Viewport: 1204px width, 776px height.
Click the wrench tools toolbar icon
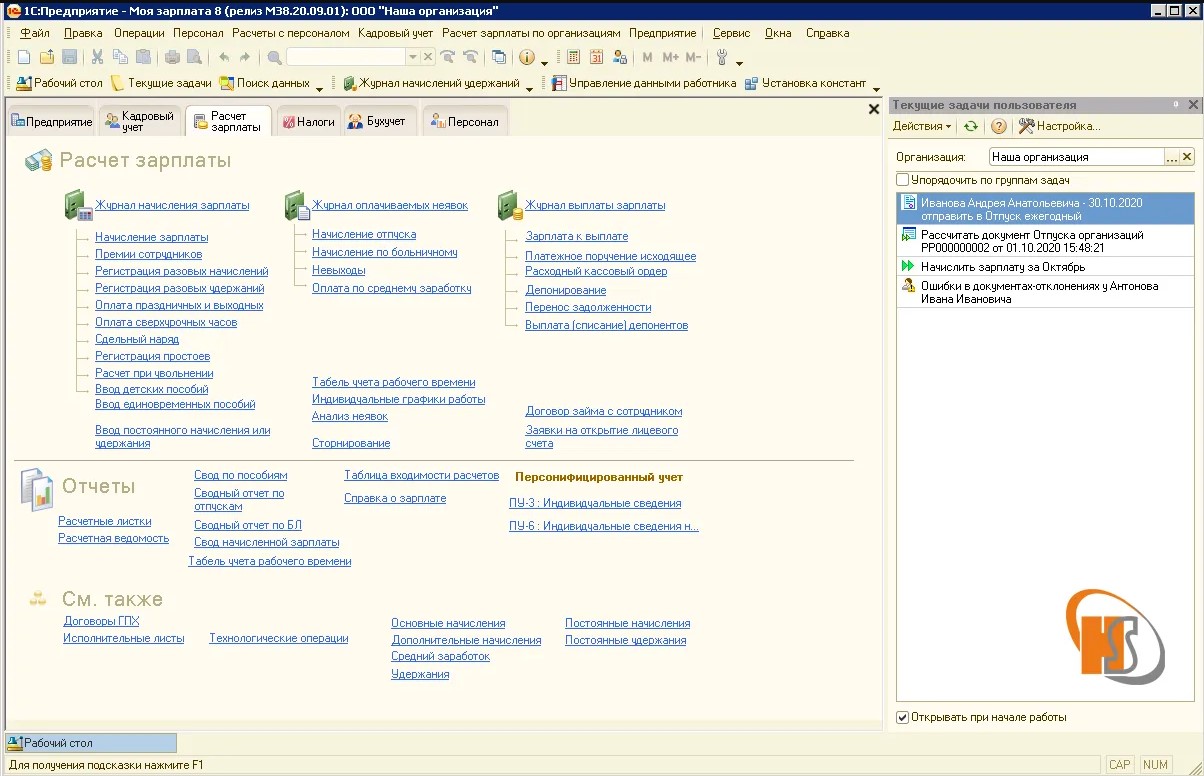click(x=722, y=57)
